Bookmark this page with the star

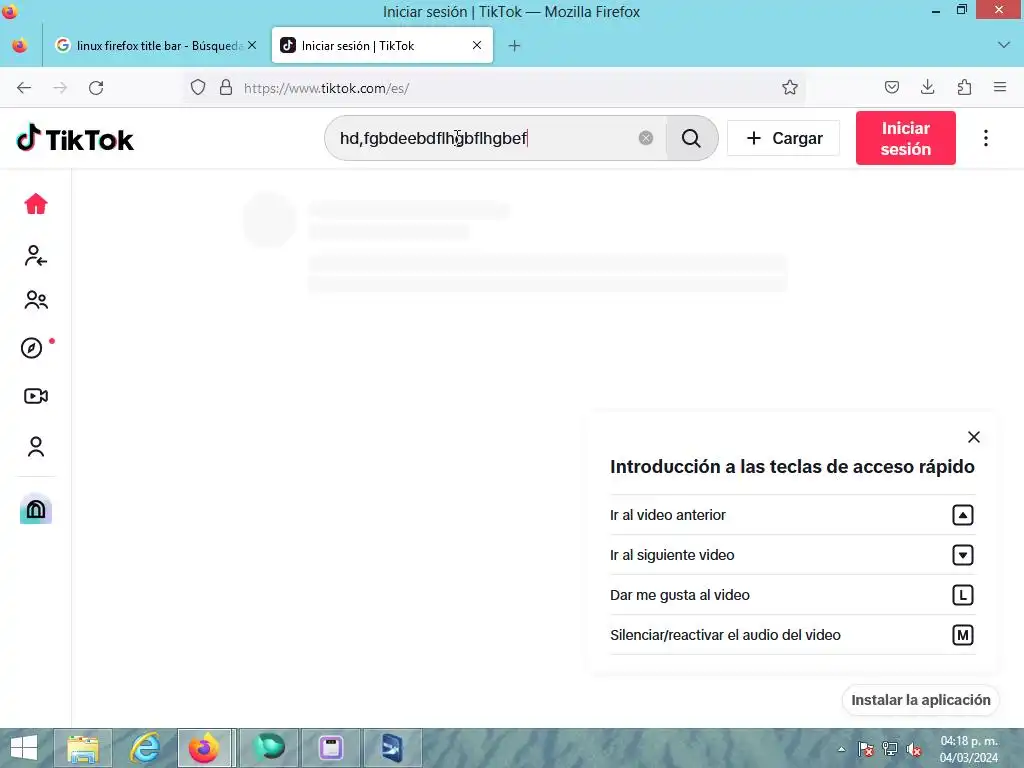790,88
